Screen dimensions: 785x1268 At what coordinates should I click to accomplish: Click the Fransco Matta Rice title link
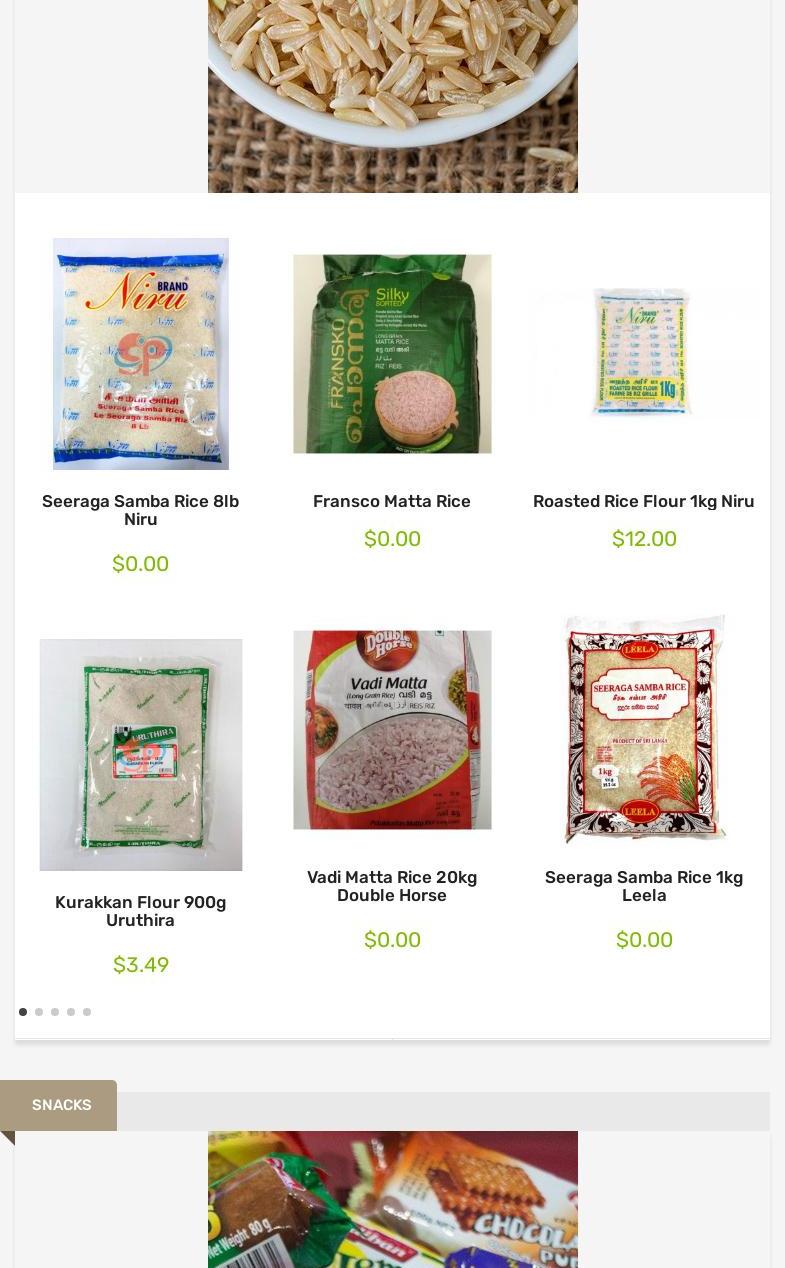(392, 501)
